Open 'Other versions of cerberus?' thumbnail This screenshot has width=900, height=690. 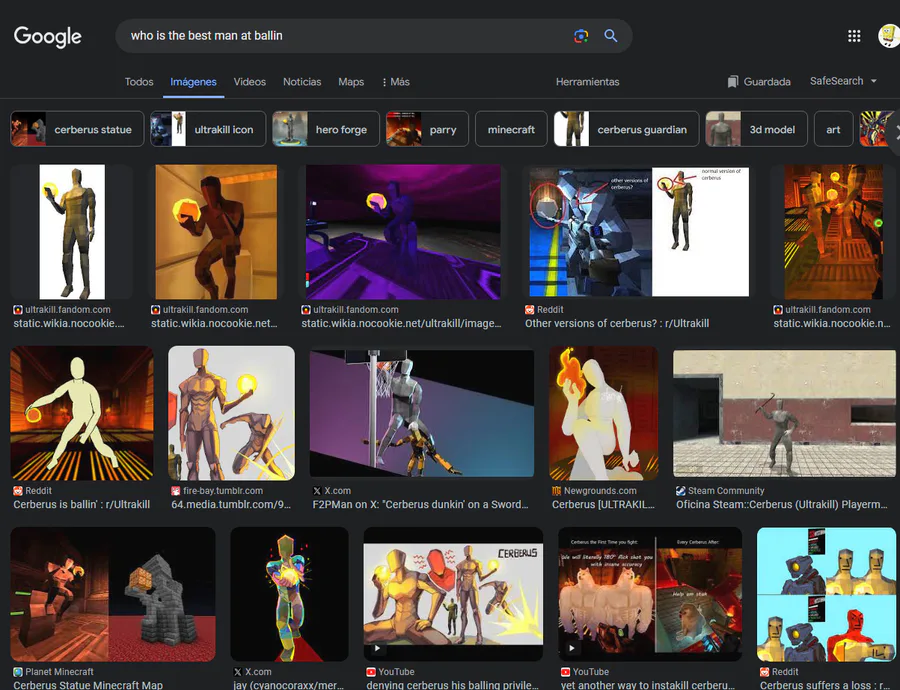(x=639, y=232)
